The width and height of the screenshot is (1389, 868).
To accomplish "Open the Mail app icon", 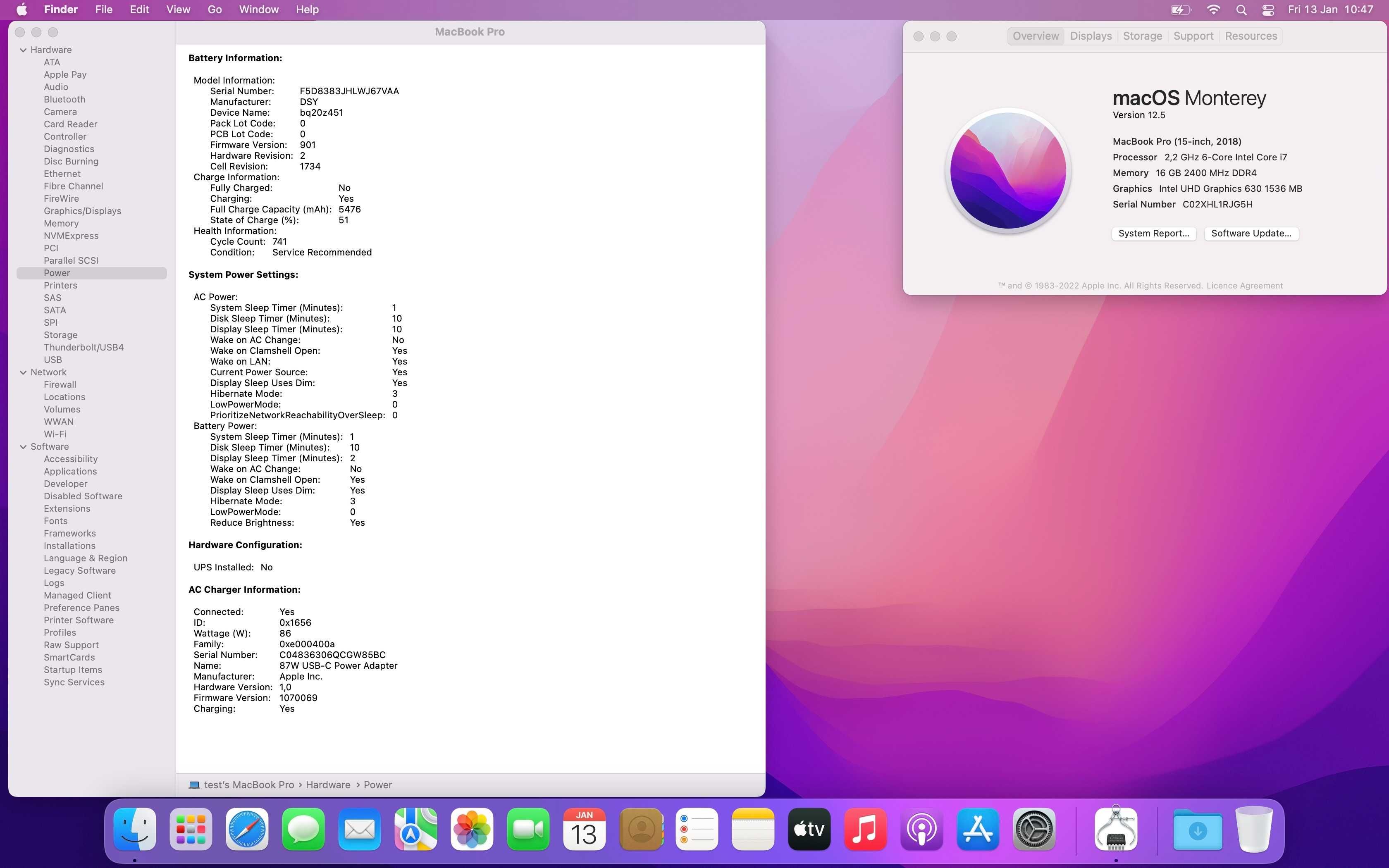I will tap(360, 830).
